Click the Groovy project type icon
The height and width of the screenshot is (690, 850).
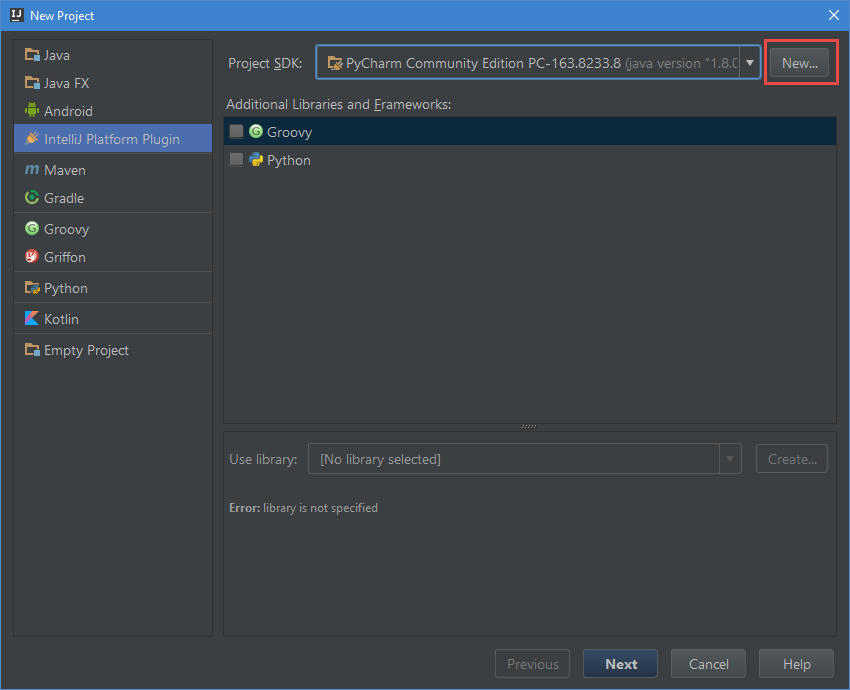tap(32, 229)
